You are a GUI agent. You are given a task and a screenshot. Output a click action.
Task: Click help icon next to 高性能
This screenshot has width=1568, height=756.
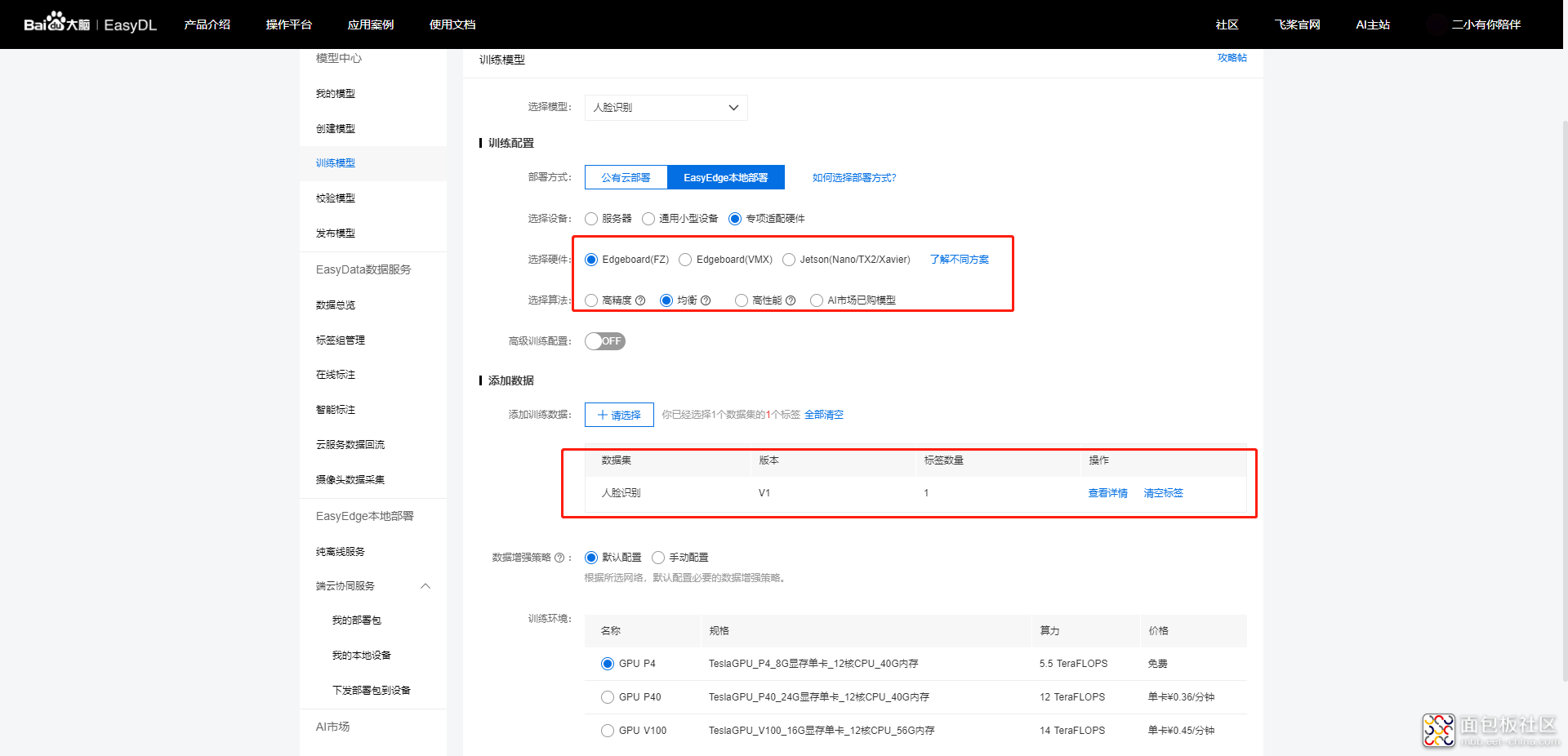pos(791,300)
